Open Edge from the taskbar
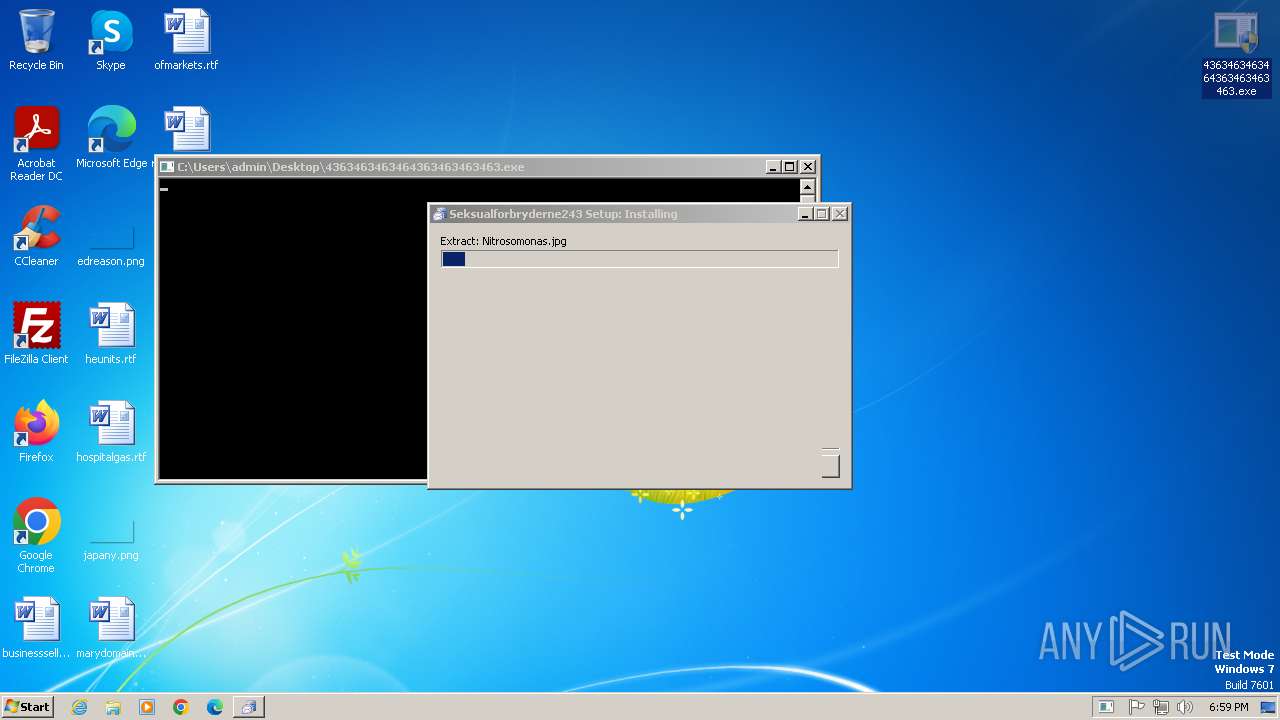Screen dimensions: 1280x720 [x=215, y=707]
